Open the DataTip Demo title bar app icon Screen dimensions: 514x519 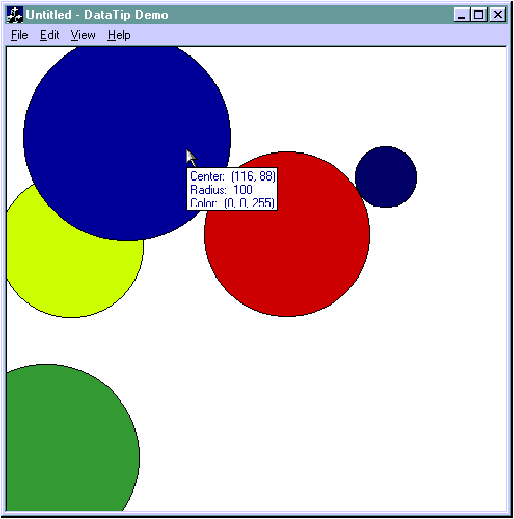(x=15, y=15)
